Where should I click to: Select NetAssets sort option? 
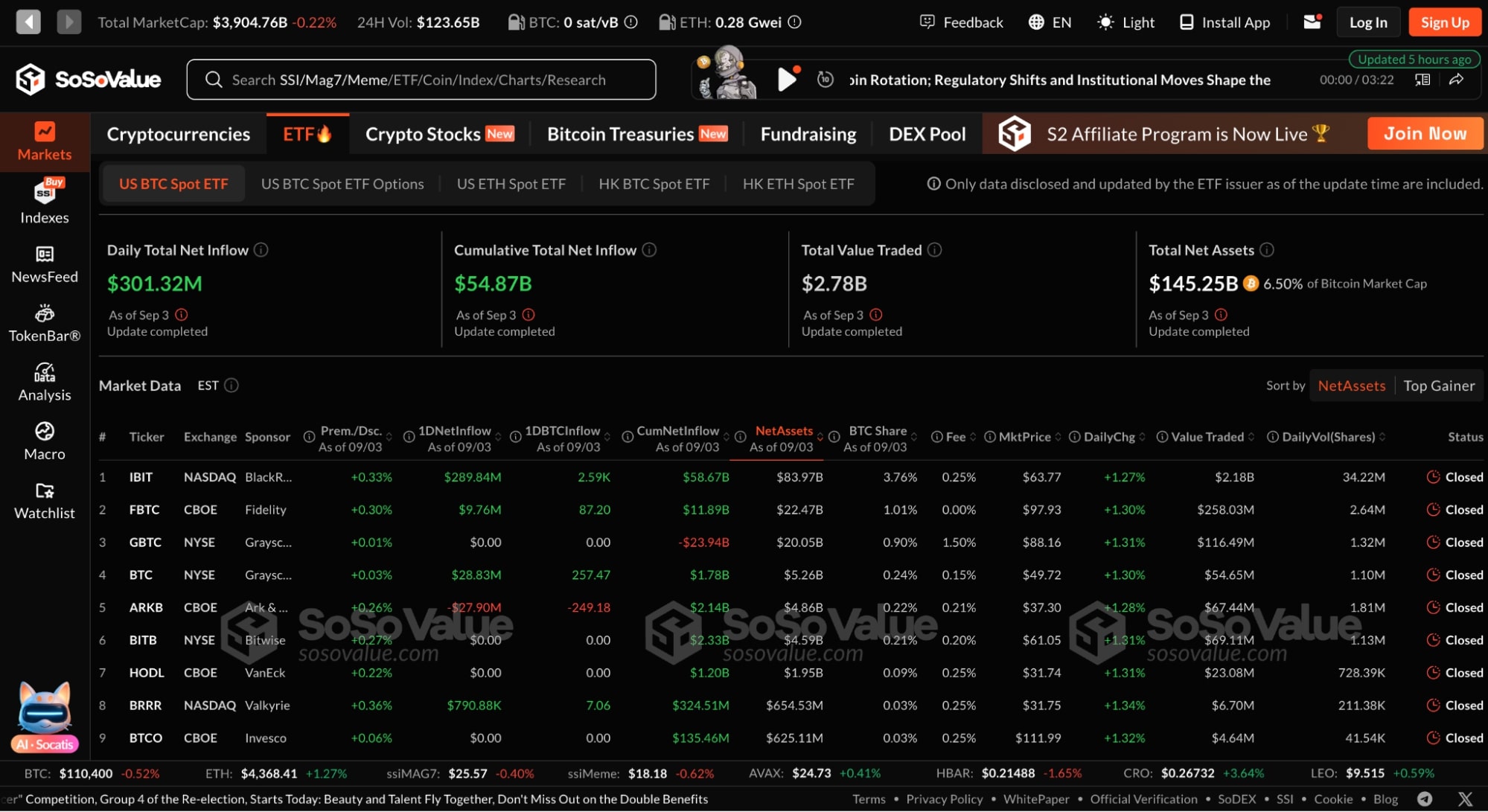point(1351,386)
